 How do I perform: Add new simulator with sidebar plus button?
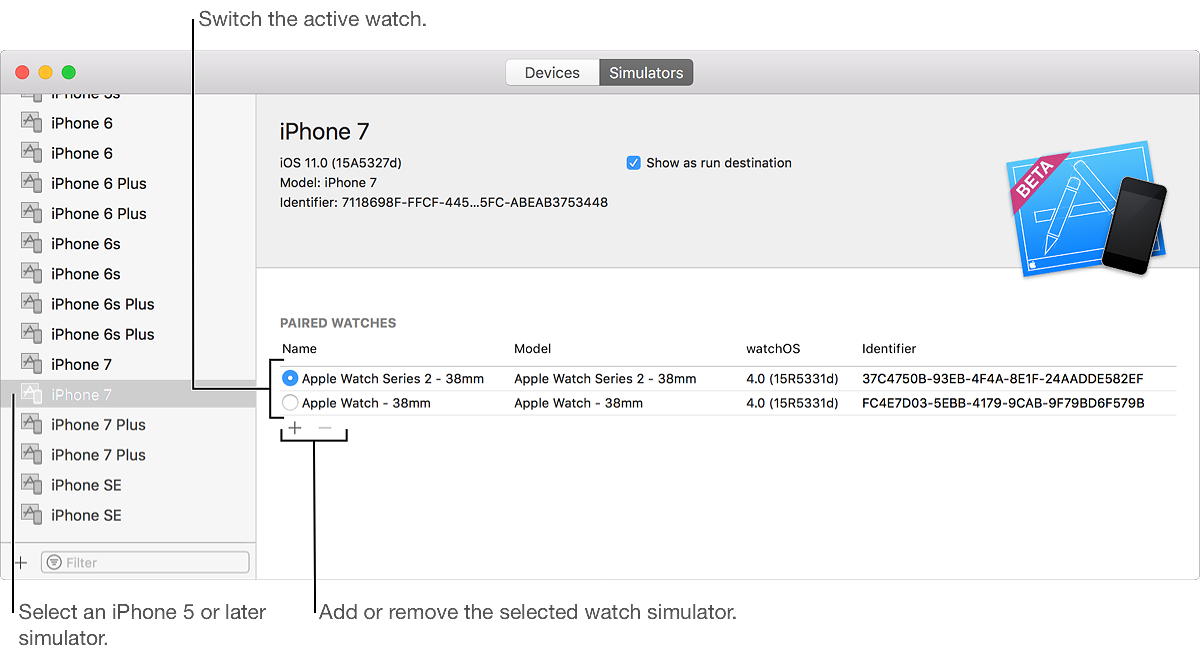tap(20, 563)
